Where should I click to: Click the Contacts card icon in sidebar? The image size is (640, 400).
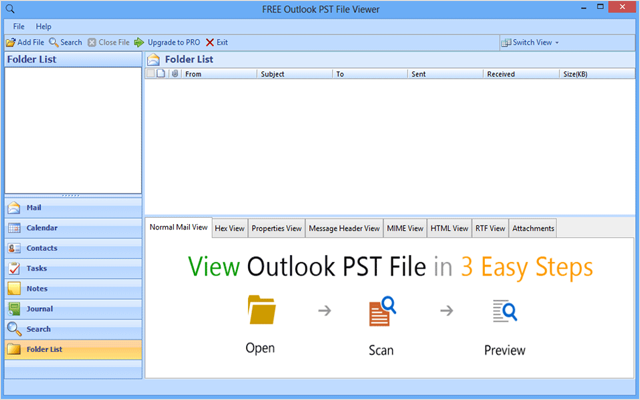pos(14,248)
